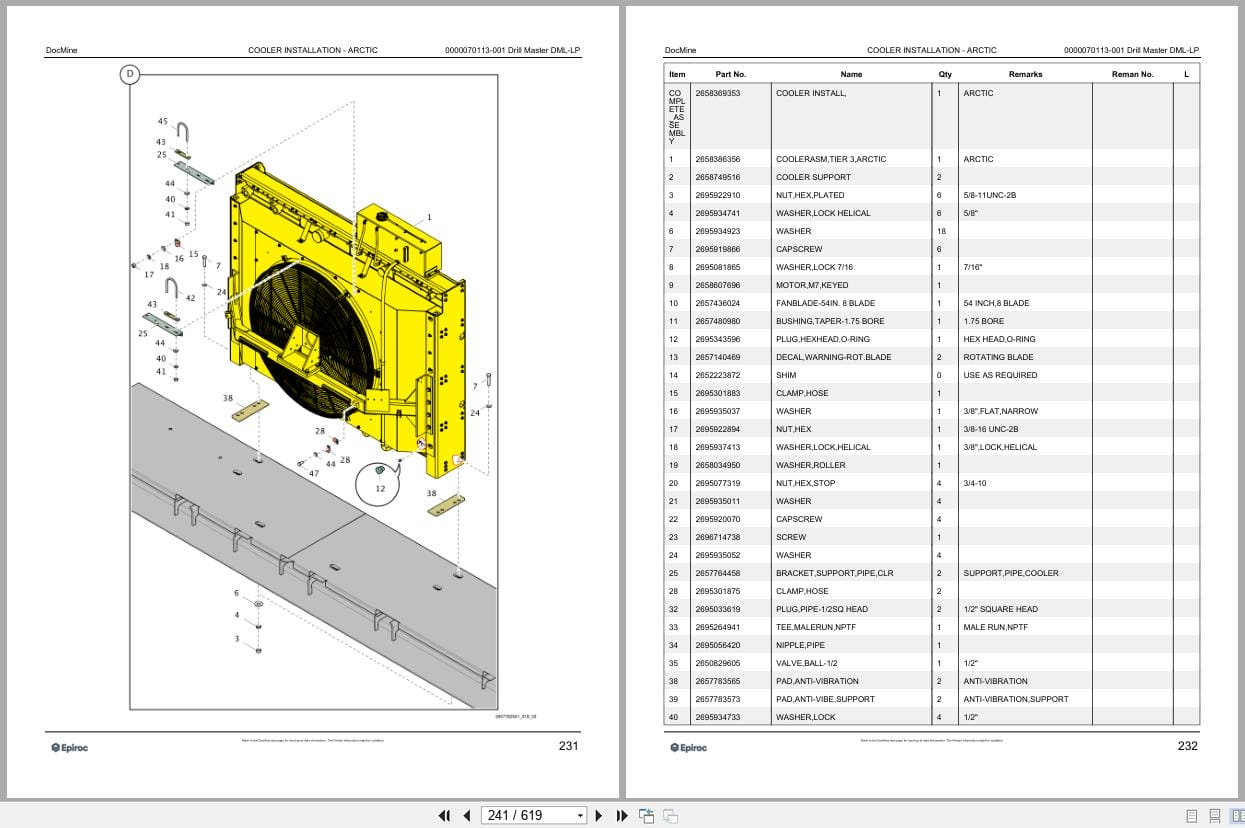Viewport: 1245px width, 828px height.
Task: Click the Remarks column header
Action: click(1025, 74)
